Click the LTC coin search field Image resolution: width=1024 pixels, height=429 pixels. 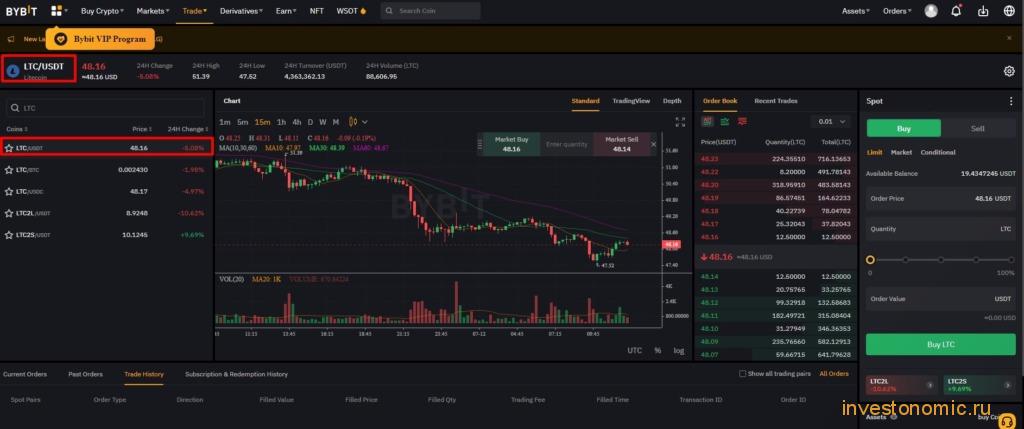click(104, 108)
